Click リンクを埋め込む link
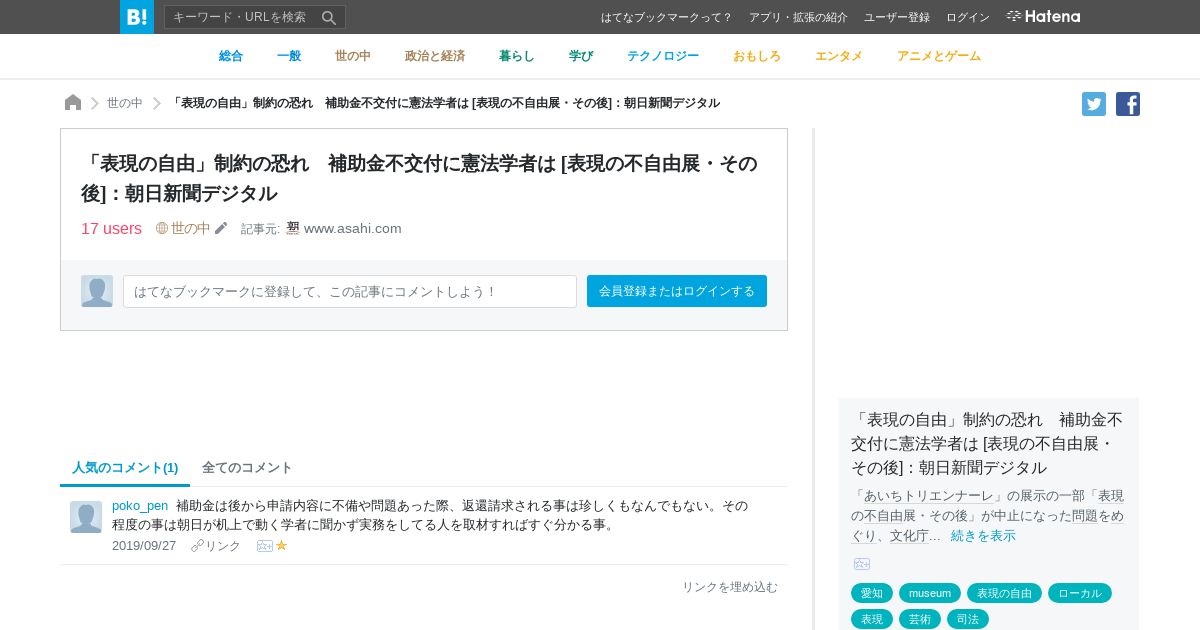The image size is (1200, 630). pyautogui.click(x=730, y=587)
